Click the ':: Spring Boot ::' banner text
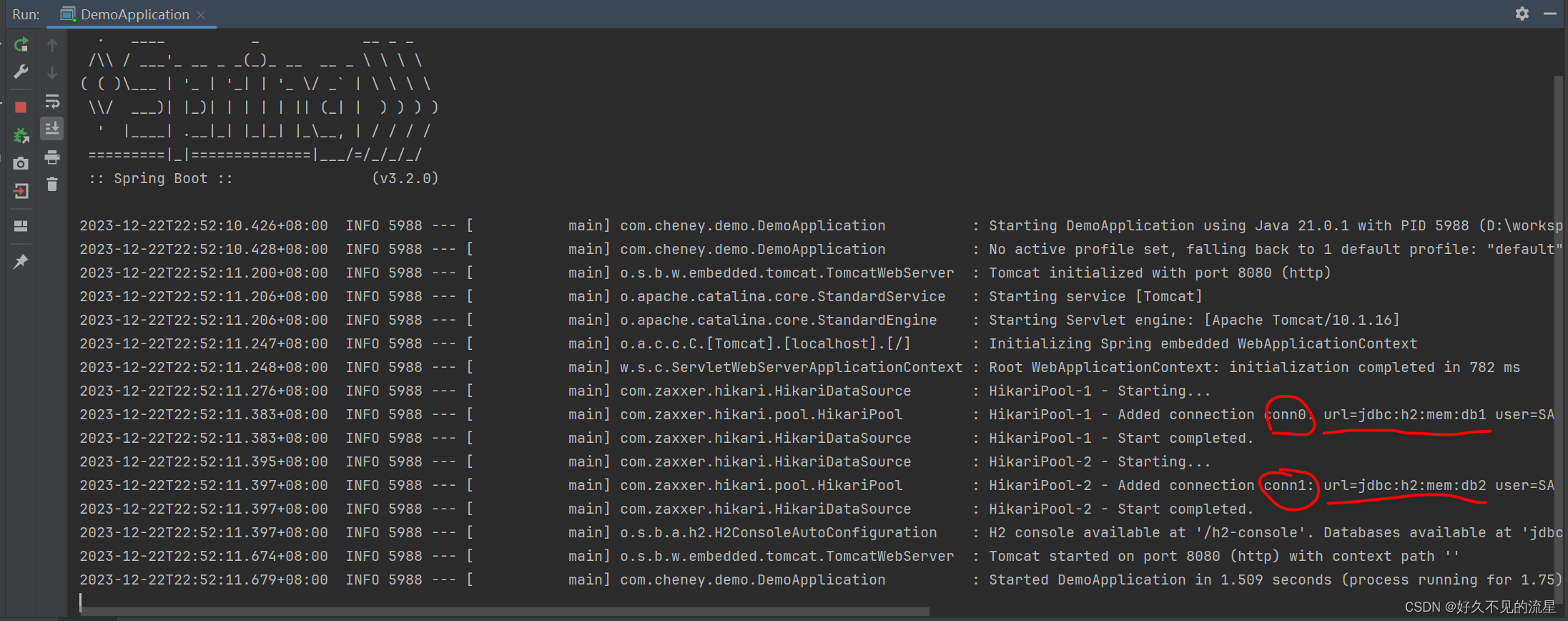Image resolution: width=1568 pixels, height=621 pixels. pyautogui.click(x=160, y=178)
